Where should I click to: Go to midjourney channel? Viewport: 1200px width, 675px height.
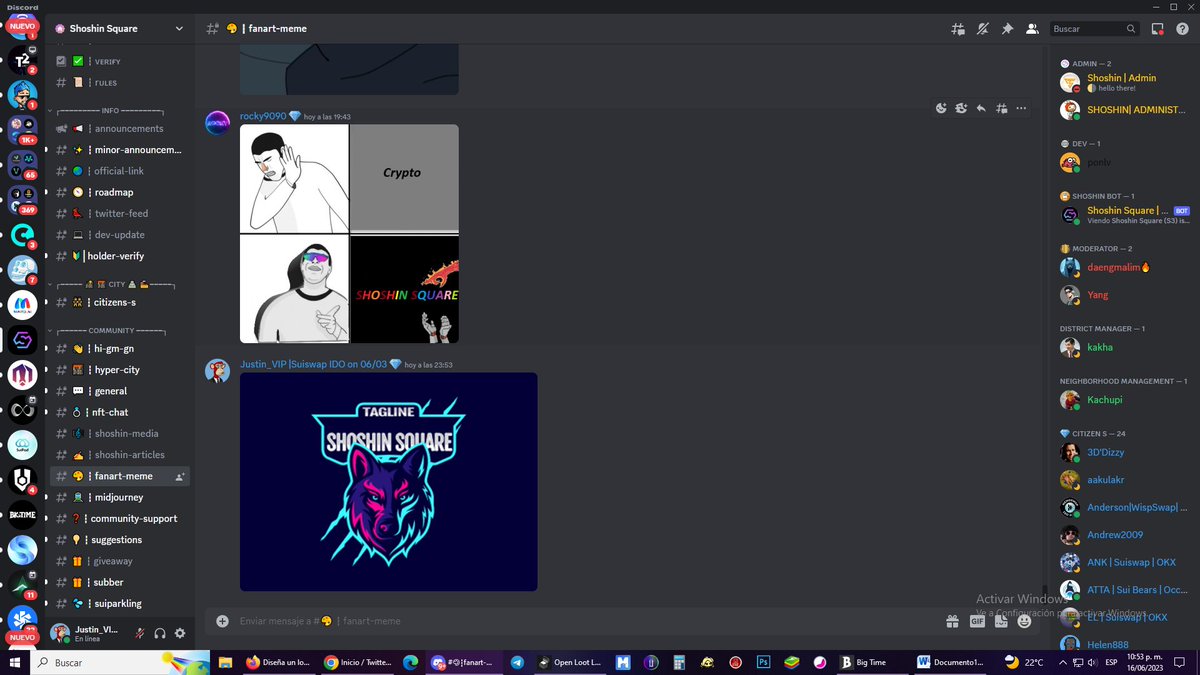[120, 497]
